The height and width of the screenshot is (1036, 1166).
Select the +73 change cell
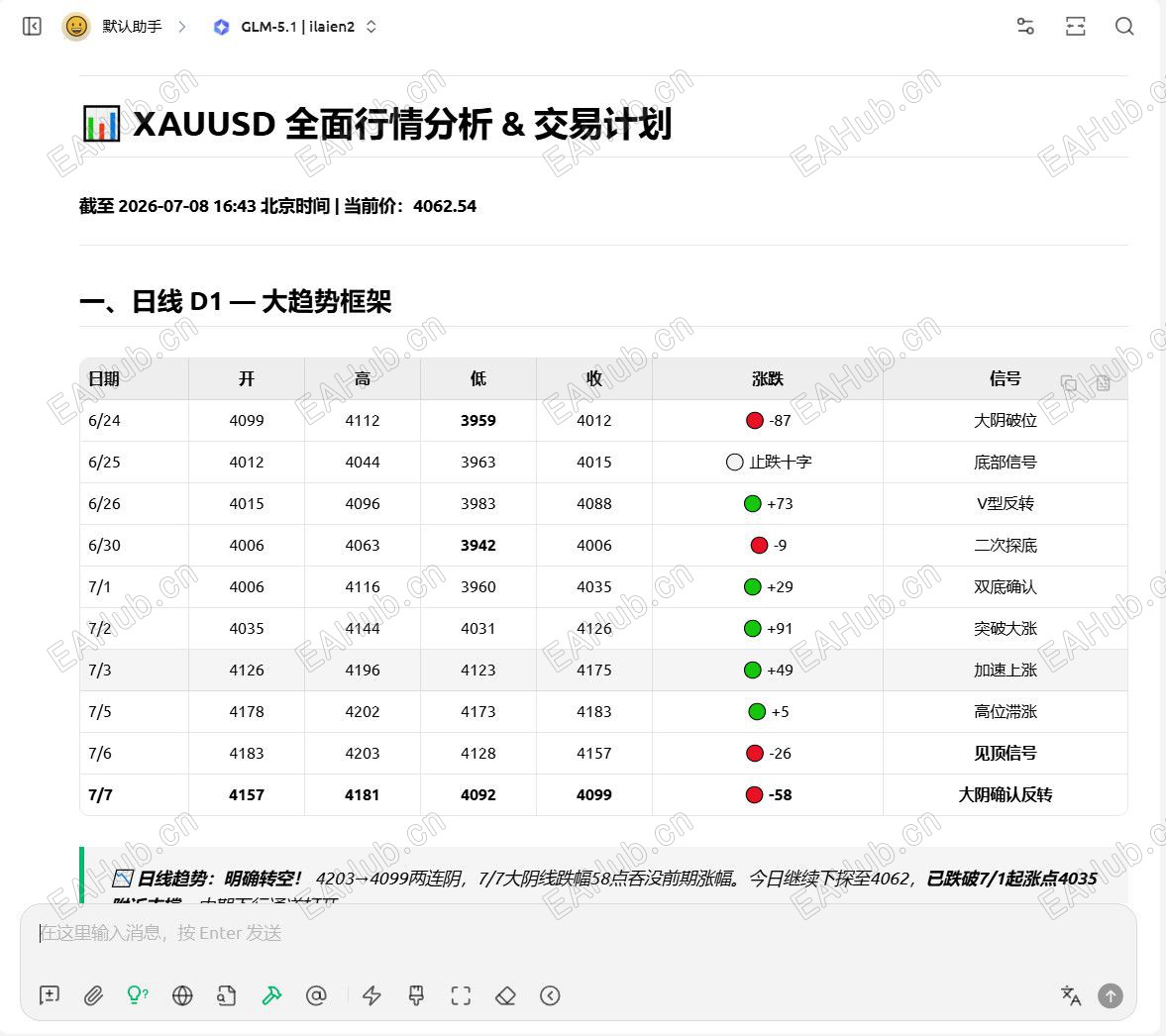(x=768, y=503)
